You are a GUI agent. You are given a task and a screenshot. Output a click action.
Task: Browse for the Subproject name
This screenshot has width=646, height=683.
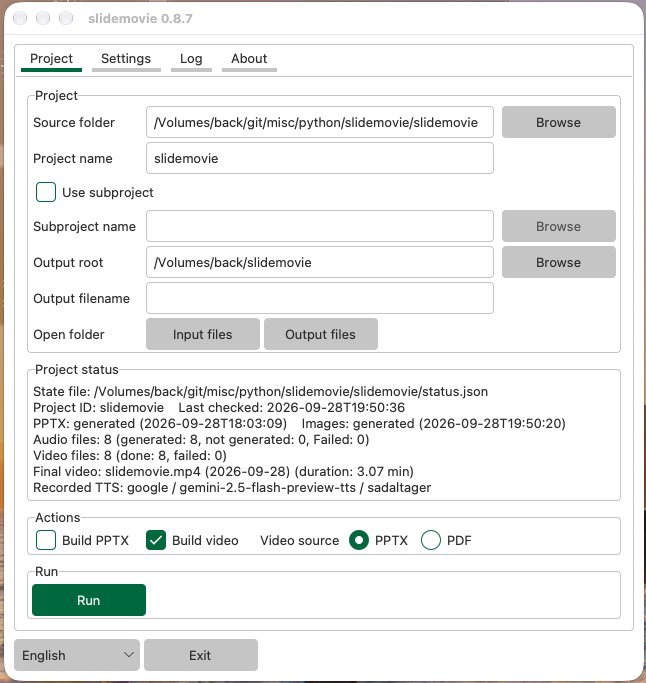click(x=558, y=226)
